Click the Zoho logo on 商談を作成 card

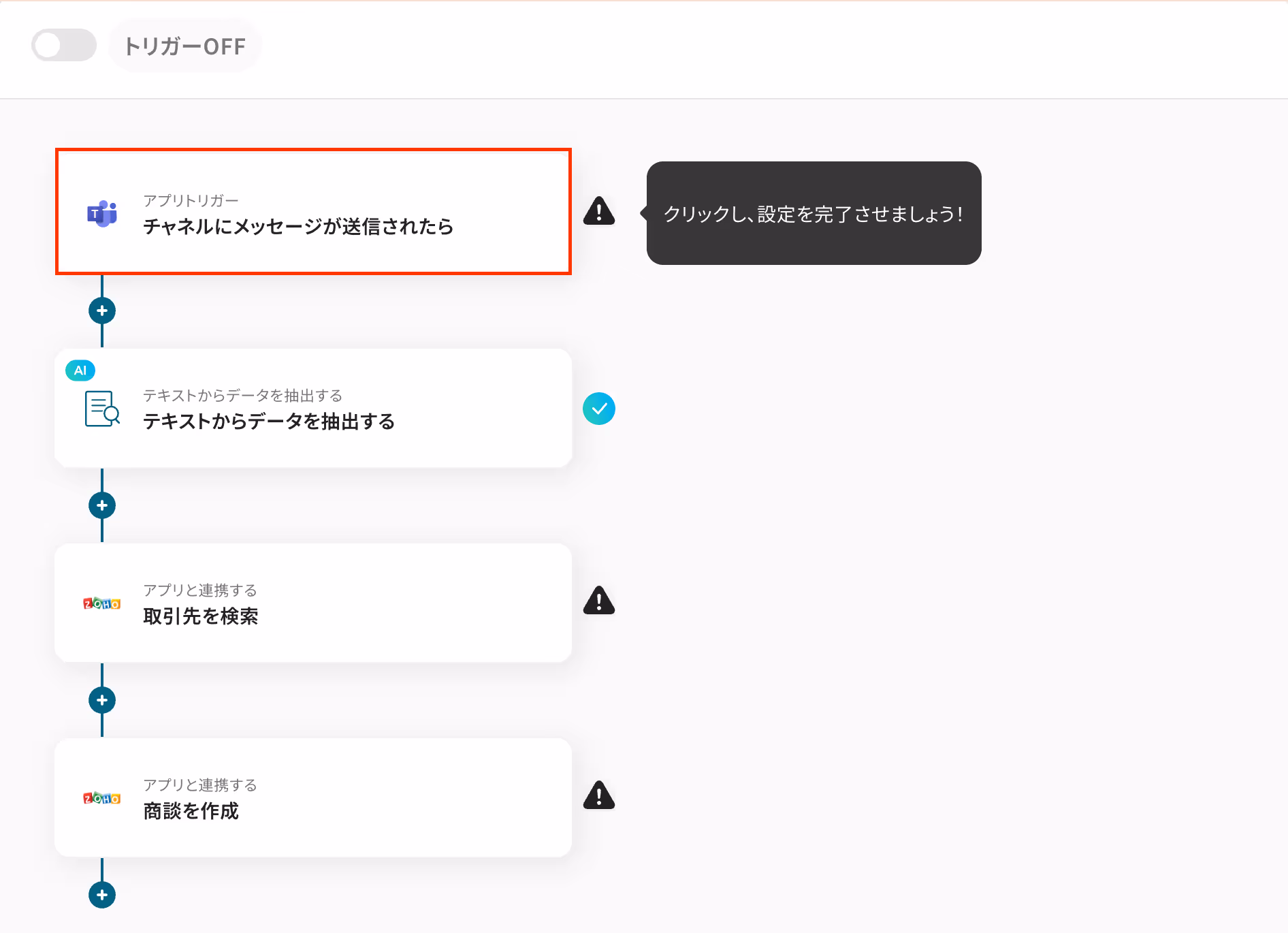click(x=102, y=798)
